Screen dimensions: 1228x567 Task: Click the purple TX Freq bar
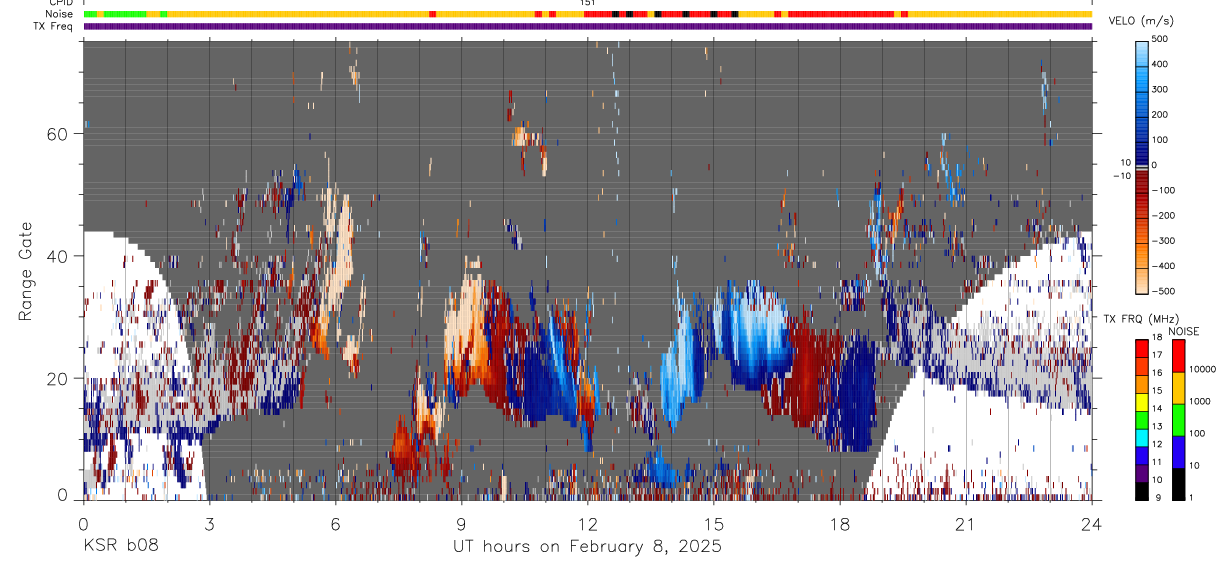pos(588,26)
